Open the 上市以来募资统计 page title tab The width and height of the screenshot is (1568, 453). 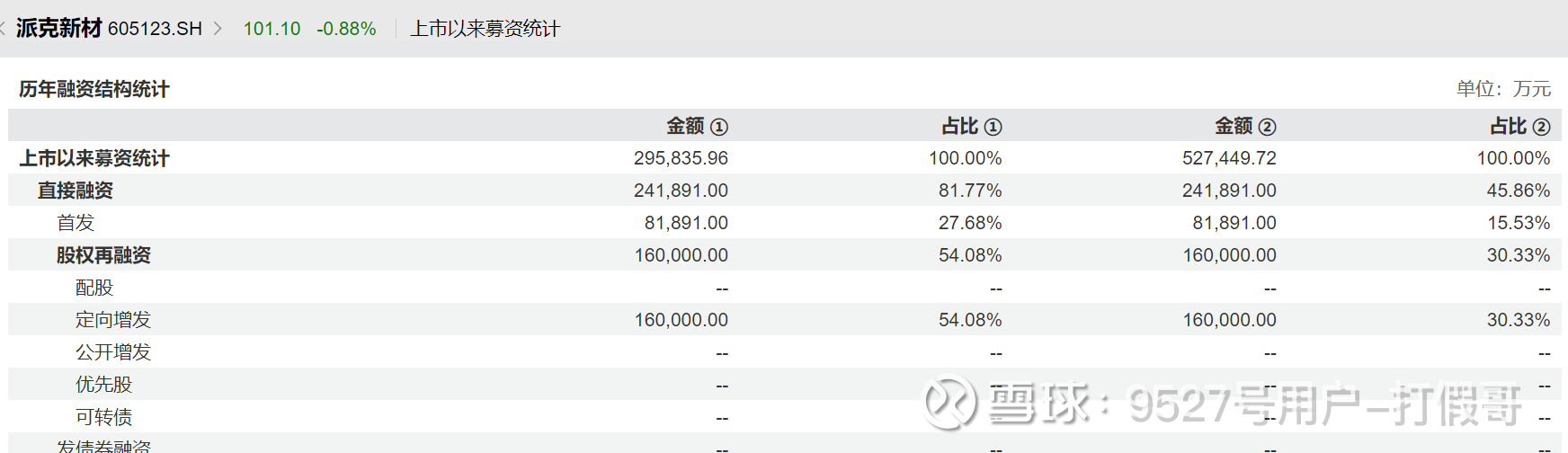[485, 29]
